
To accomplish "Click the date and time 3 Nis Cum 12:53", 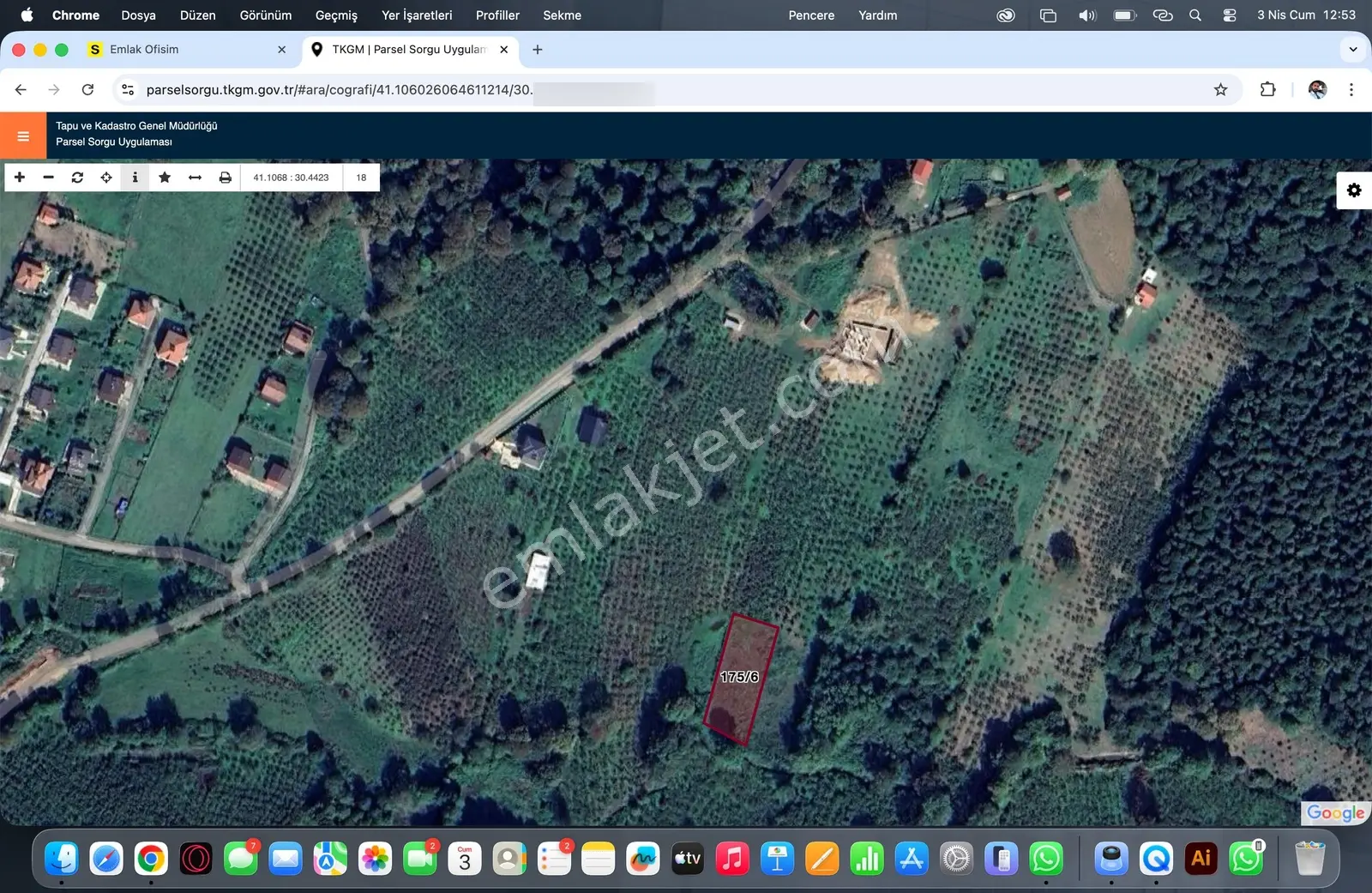I will [1306, 15].
